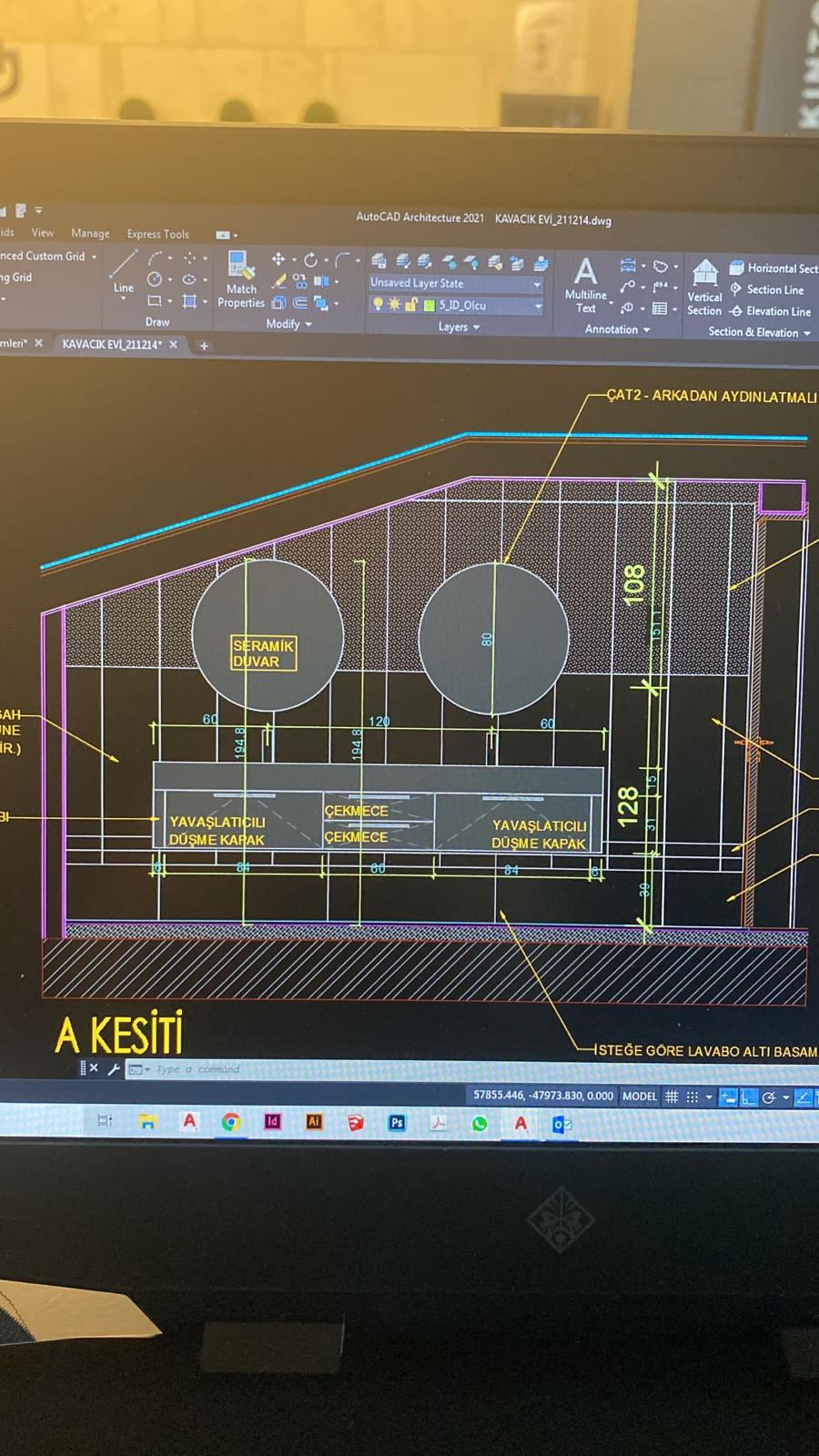Select the Multiline Text tool

point(585,283)
